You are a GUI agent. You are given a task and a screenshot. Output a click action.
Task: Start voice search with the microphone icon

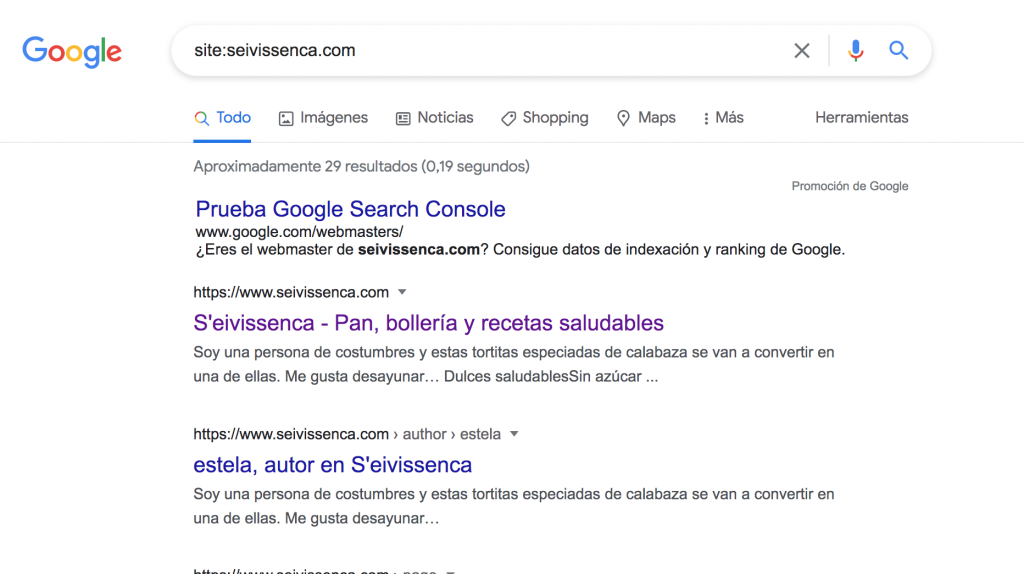point(856,50)
